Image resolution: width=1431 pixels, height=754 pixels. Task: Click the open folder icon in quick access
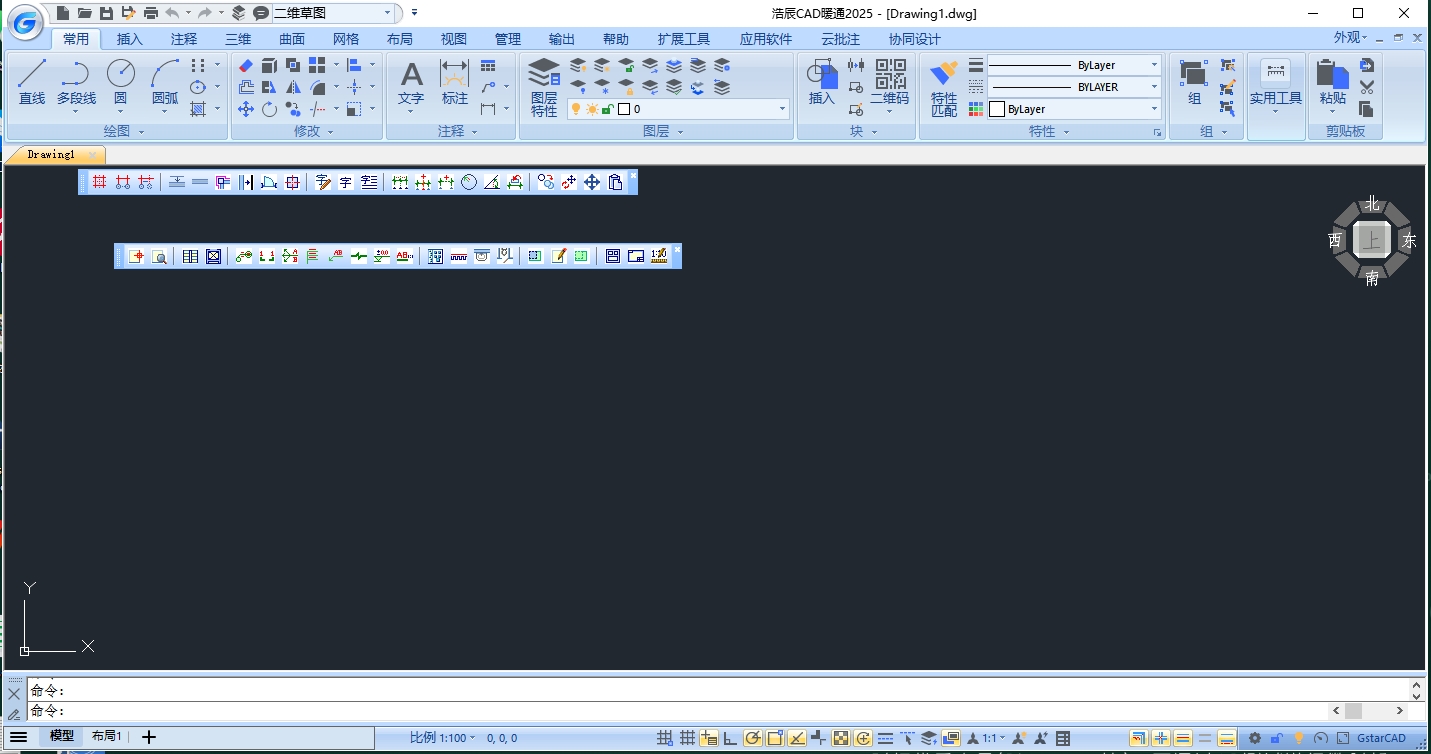click(84, 13)
